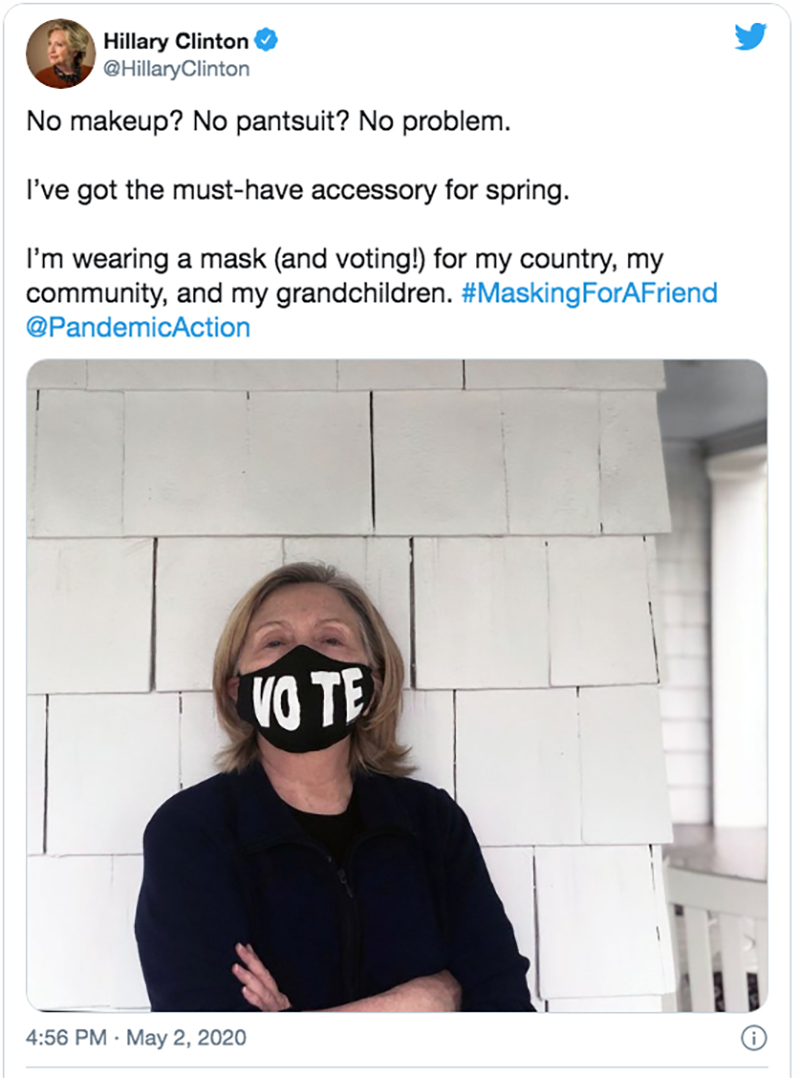Open the @PandemicAction mention
Image resolution: width=800 pixels, height=1078 pixels.
tap(138, 327)
